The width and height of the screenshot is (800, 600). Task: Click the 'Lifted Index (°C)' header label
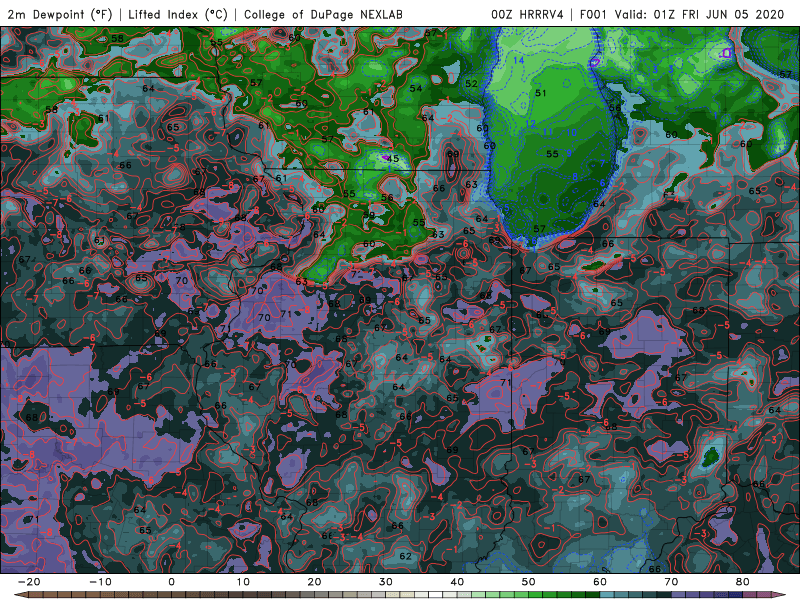177,14
